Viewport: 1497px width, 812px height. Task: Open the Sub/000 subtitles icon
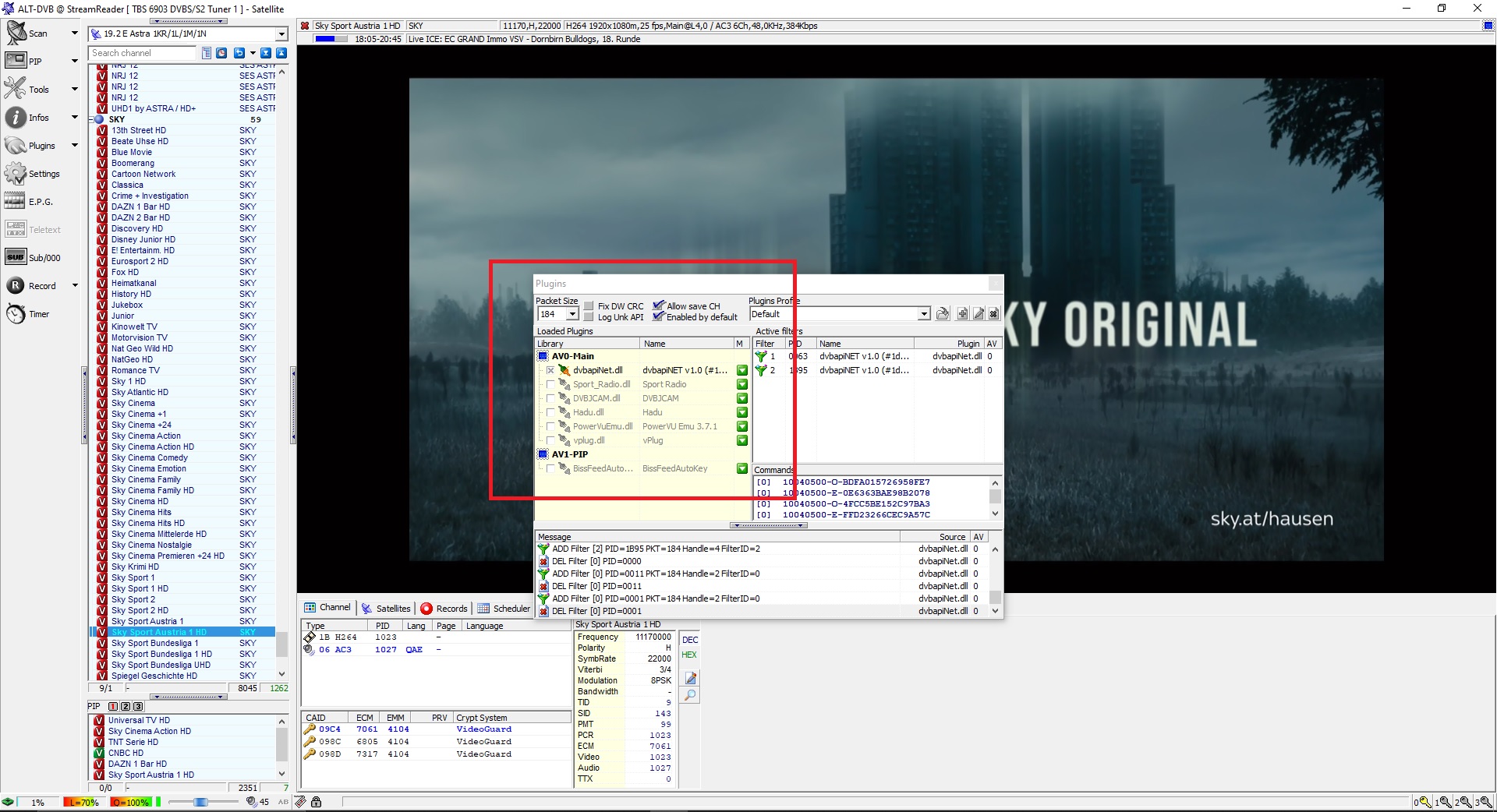pyautogui.click(x=16, y=257)
